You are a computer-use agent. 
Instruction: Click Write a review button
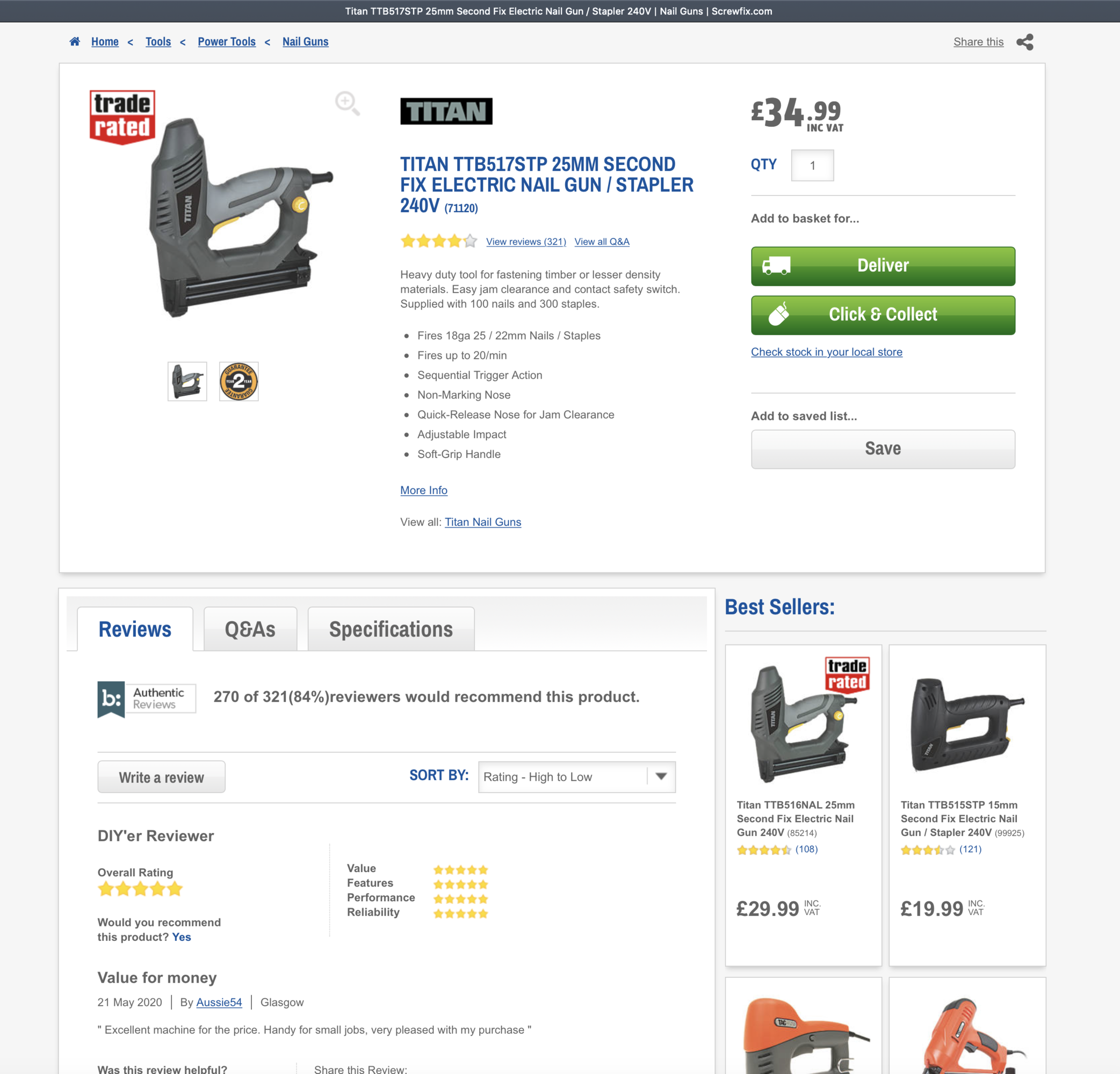coord(161,777)
